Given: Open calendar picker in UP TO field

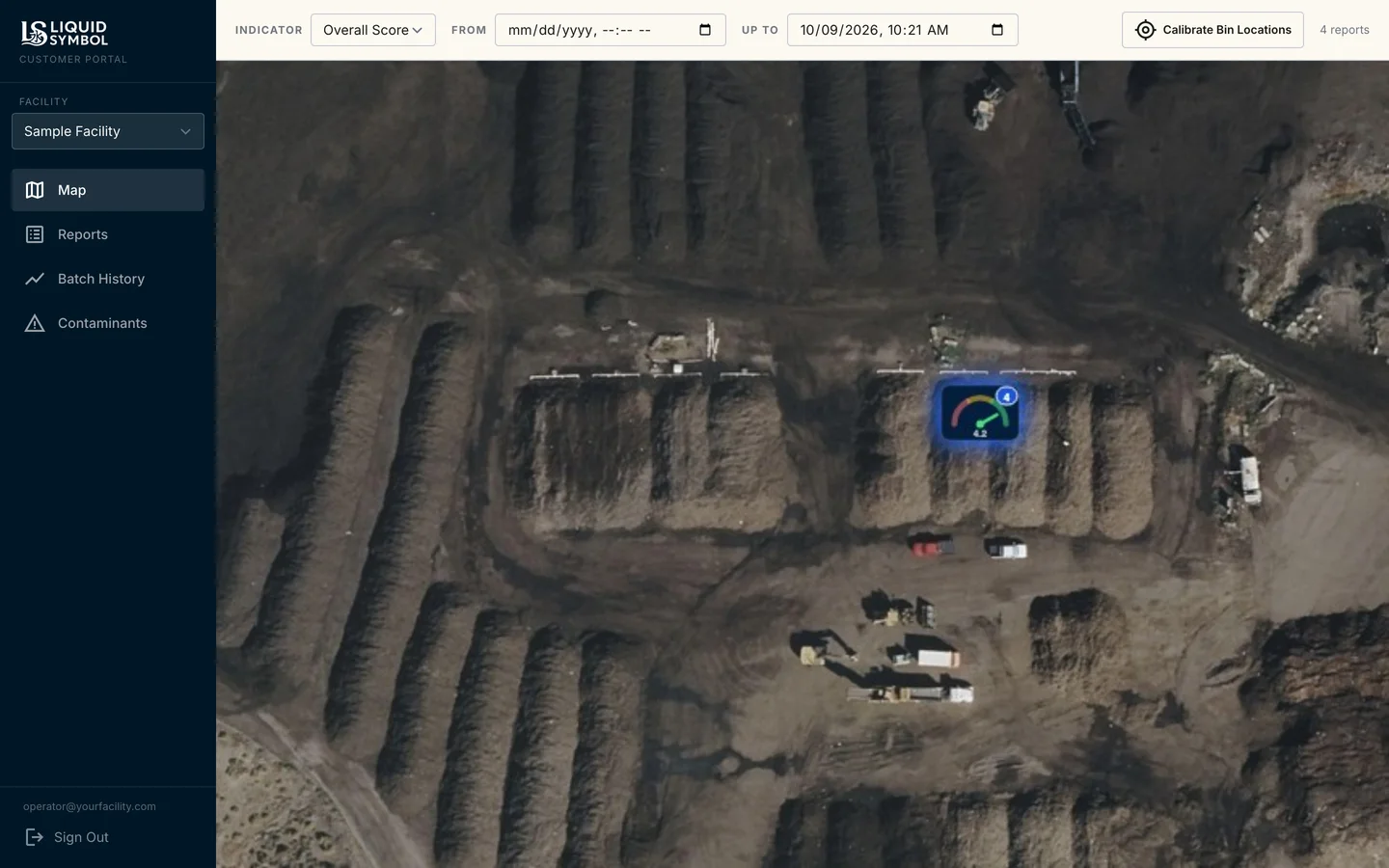Looking at the screenshot, I should 997,30.
